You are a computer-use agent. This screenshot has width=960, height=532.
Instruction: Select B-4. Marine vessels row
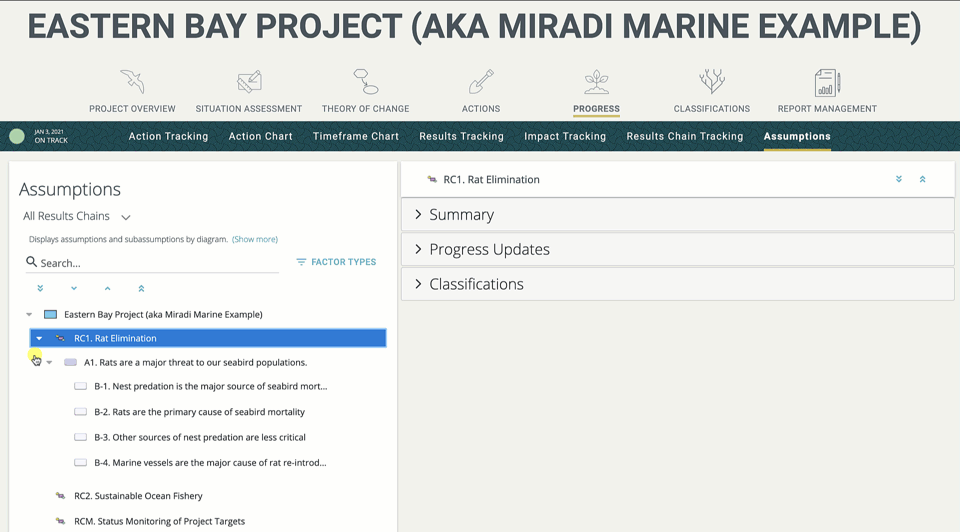pos(210,463)
